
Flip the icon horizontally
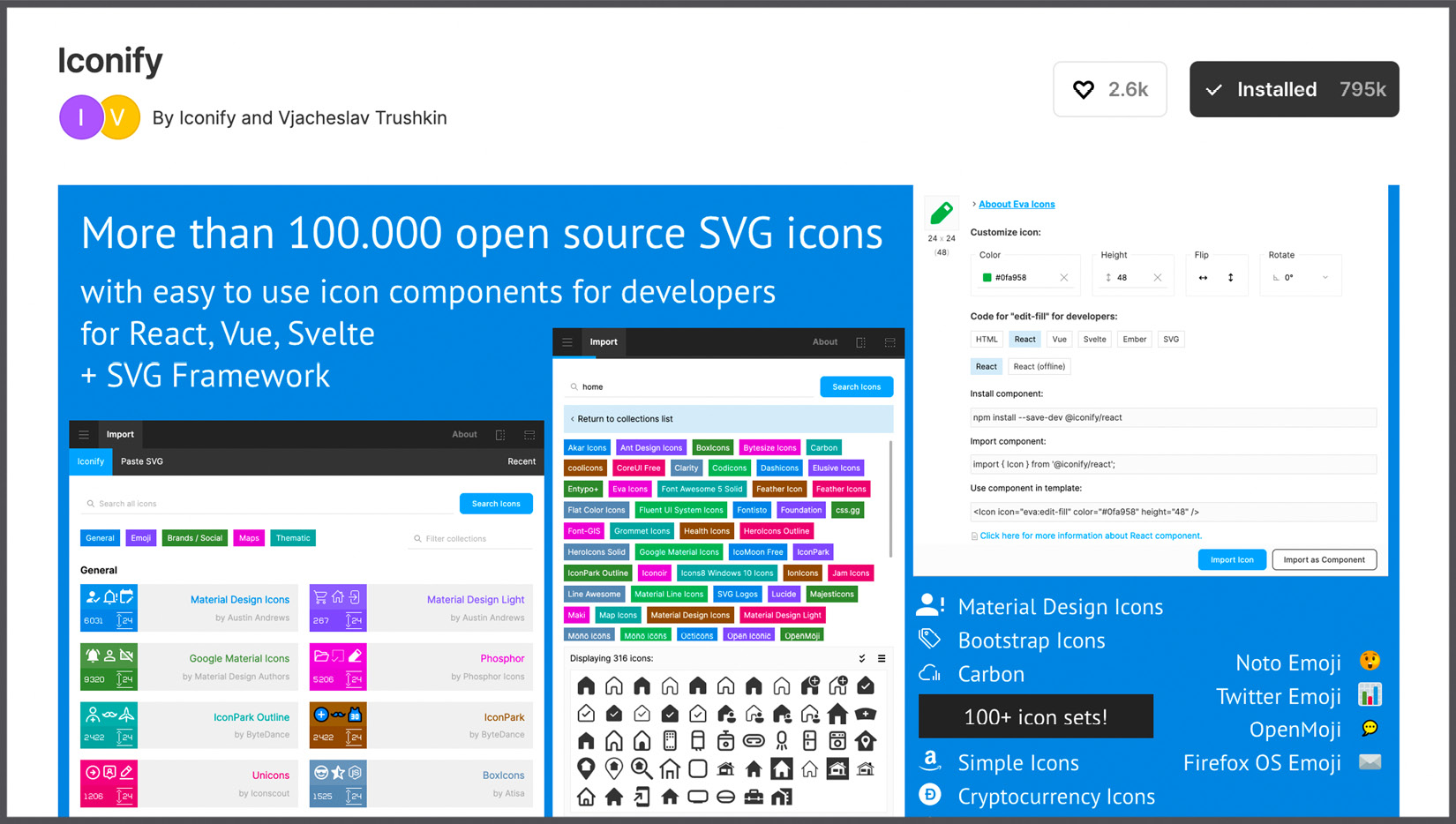point(1203,278)
